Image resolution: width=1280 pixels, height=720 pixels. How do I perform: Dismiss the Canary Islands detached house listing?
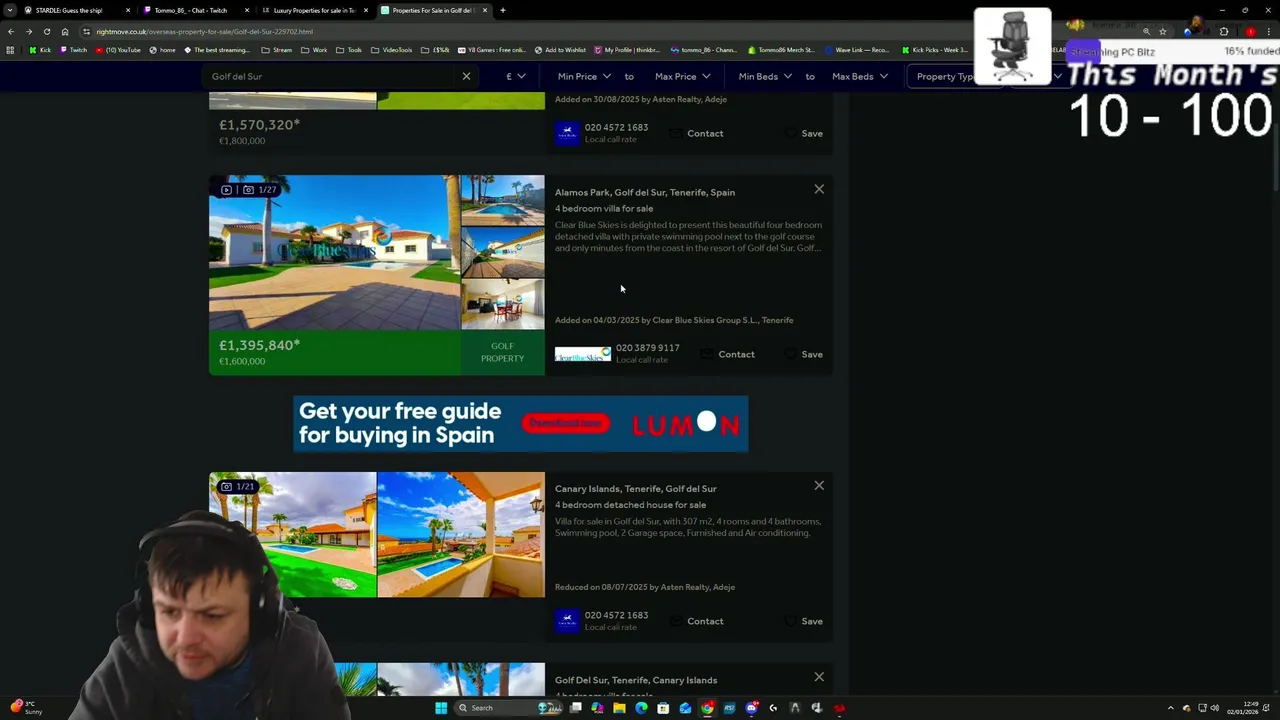pos(819,485)
